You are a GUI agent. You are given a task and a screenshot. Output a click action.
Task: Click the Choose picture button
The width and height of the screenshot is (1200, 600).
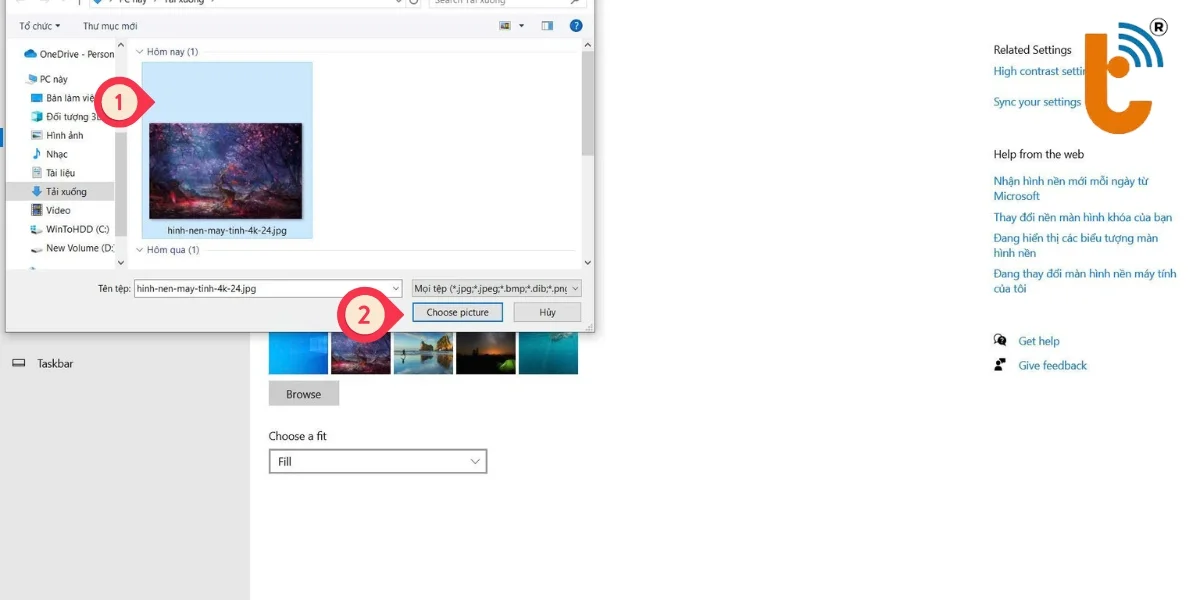(x=457, y=312)
